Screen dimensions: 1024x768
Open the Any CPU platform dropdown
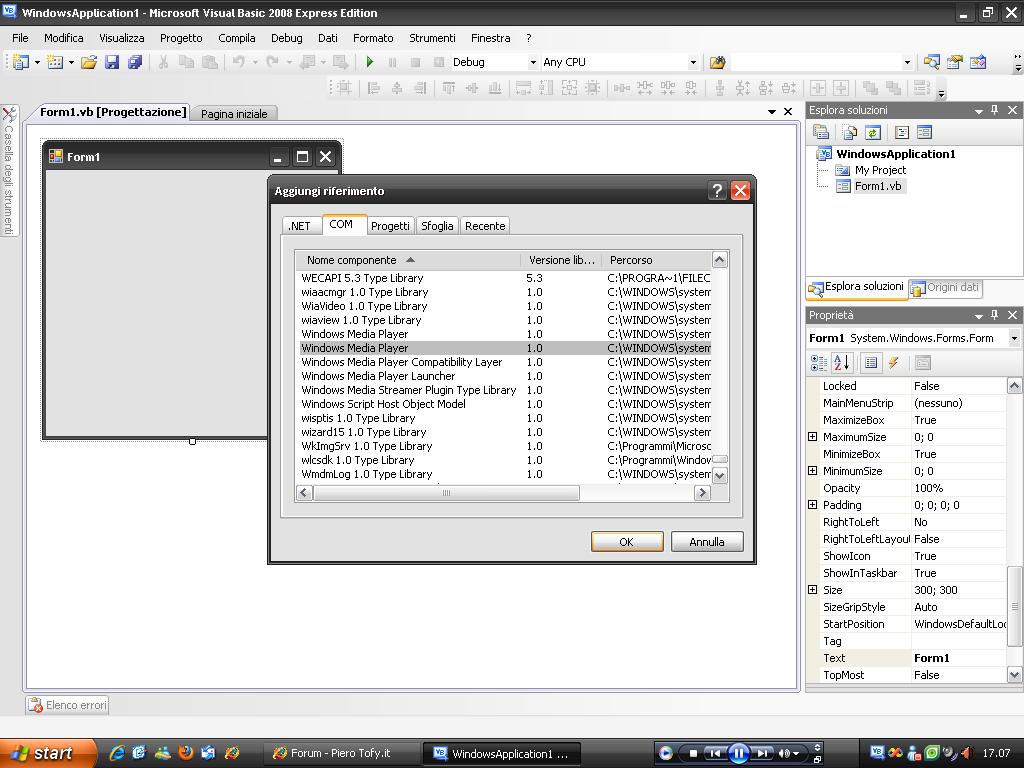click(x=693, y=62)
